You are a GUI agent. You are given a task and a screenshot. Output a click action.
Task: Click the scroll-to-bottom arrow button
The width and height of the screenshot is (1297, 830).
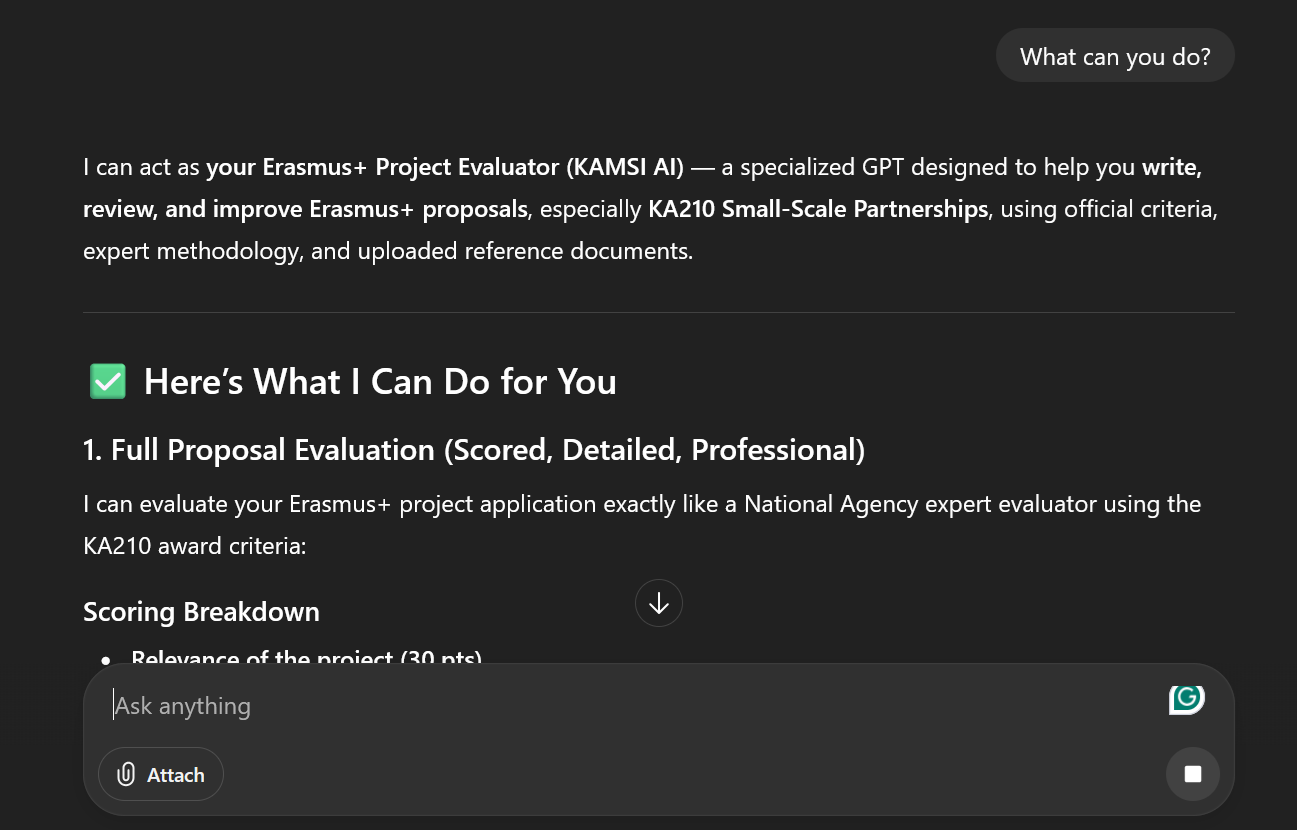658,603
